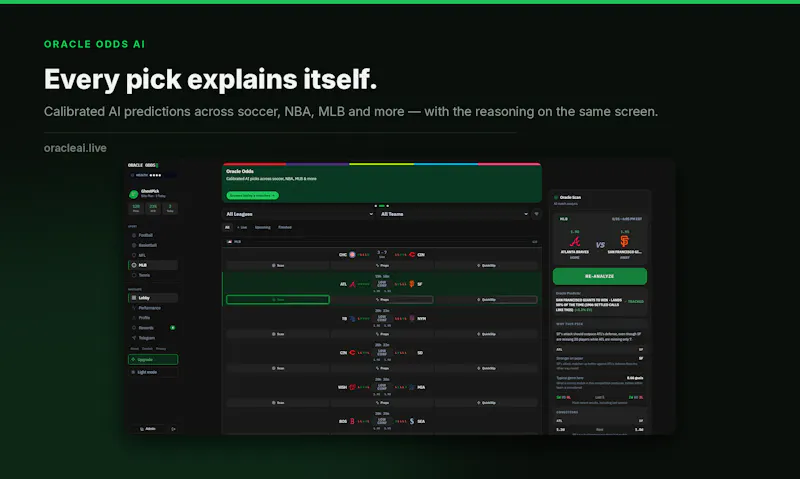Click Props for the TB vs NYM match
800x479 pixels.
382,334
